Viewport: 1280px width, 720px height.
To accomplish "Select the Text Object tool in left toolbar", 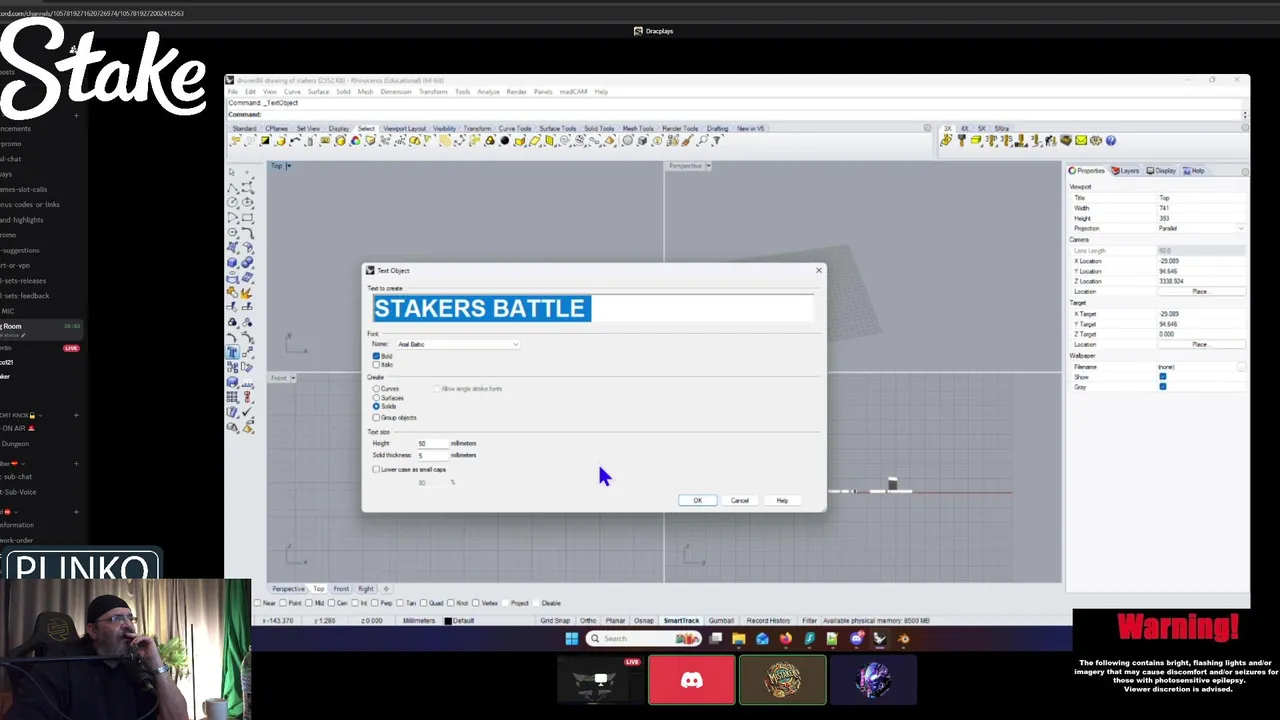I will pos(232,352).
